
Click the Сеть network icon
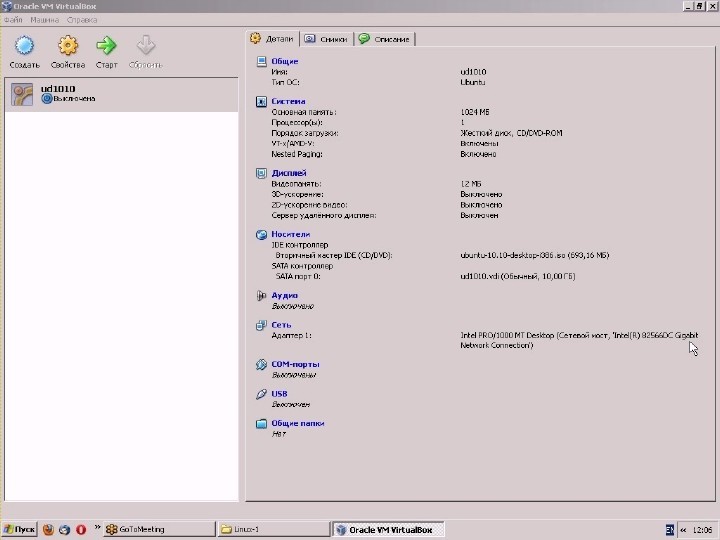261,325
